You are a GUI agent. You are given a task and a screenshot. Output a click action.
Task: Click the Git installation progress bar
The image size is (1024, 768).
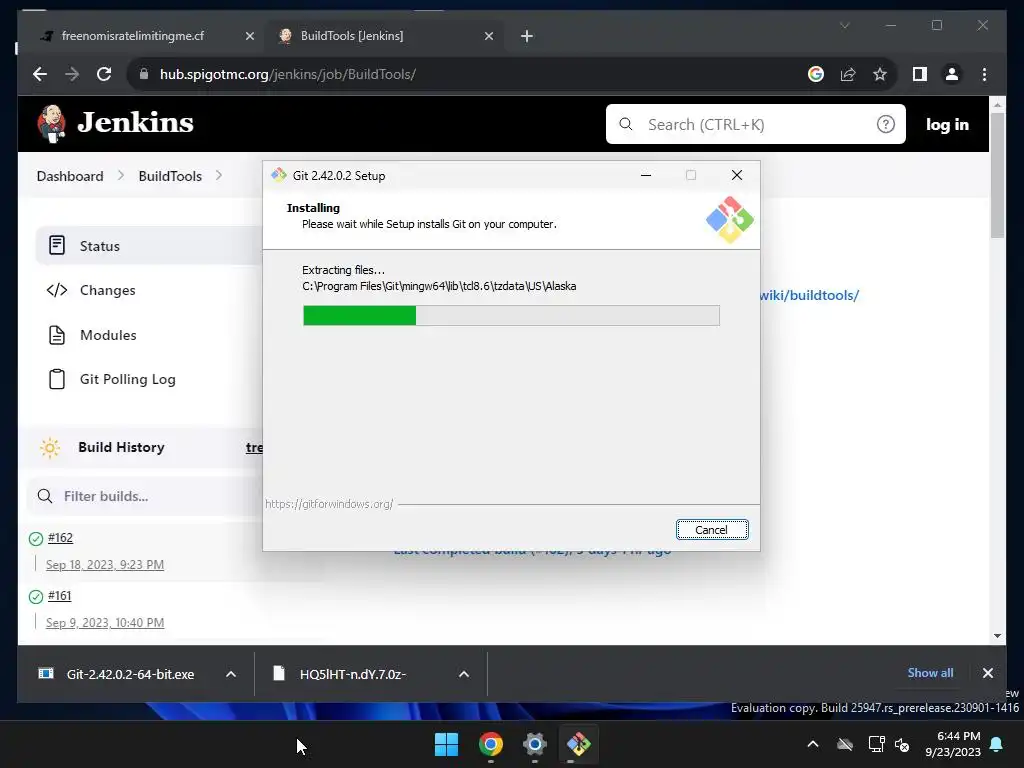511,315
